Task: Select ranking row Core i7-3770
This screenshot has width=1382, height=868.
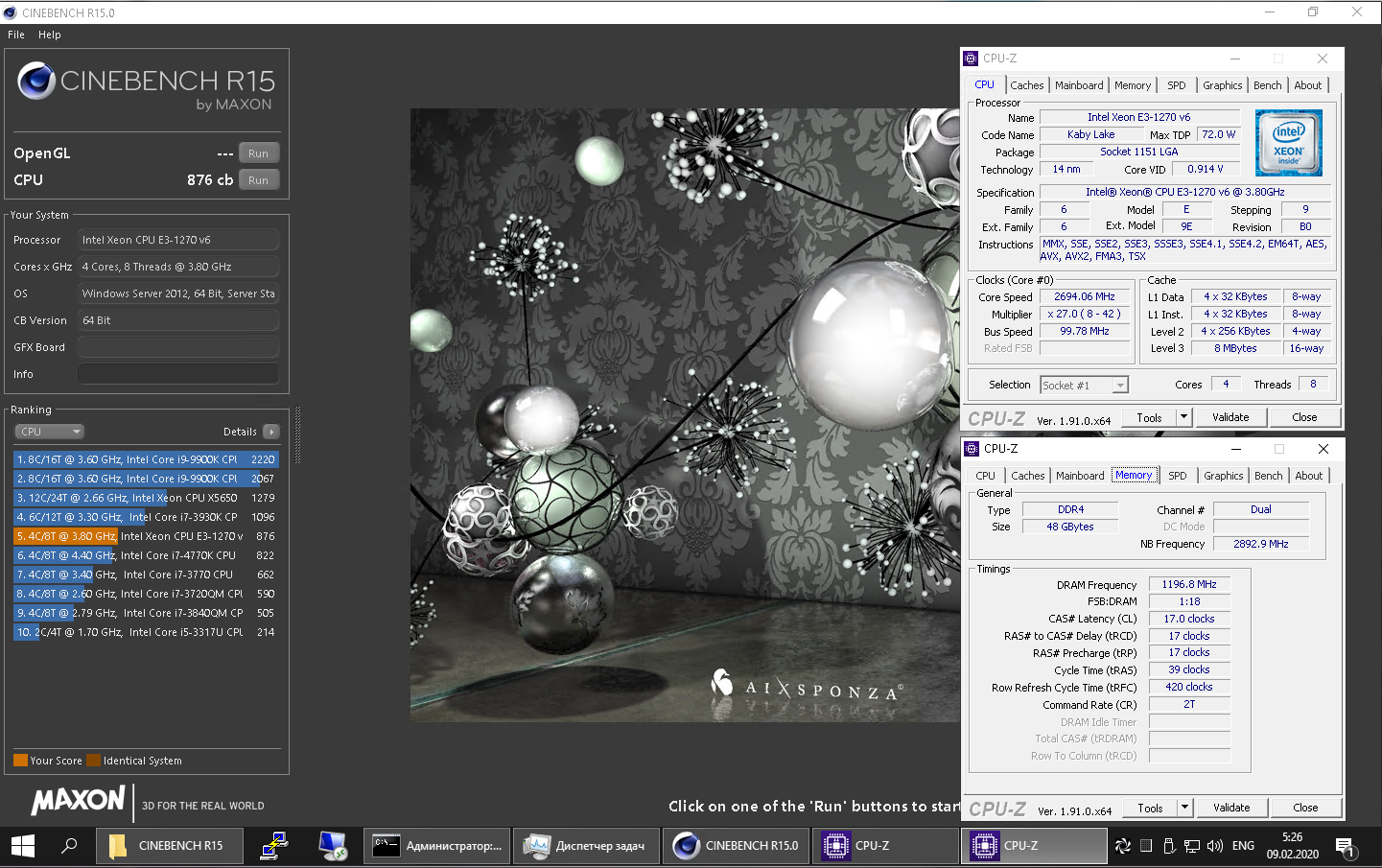Action: (x=146, y=575)
